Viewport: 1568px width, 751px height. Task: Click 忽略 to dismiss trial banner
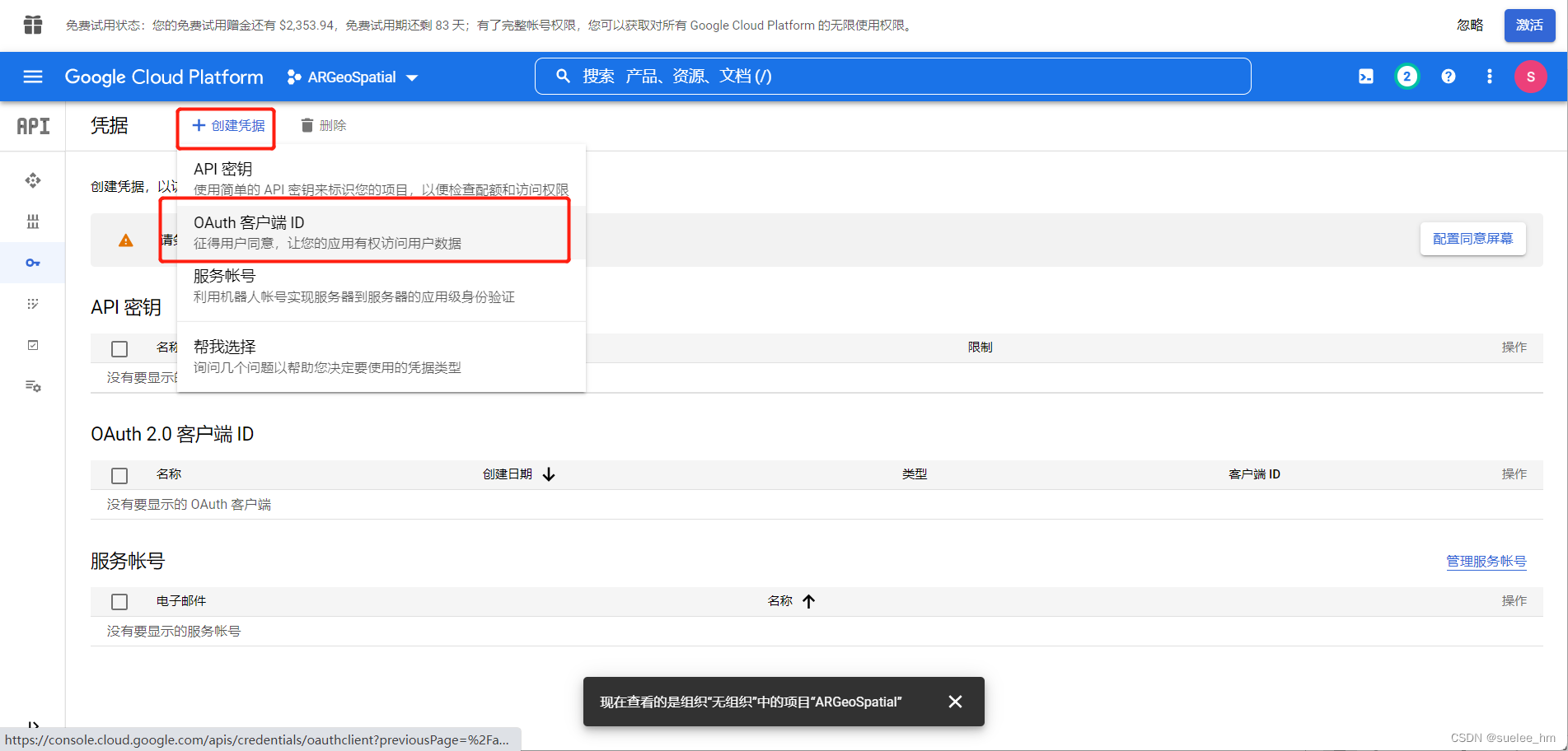pyautogui.click(x=1470, y=26)
